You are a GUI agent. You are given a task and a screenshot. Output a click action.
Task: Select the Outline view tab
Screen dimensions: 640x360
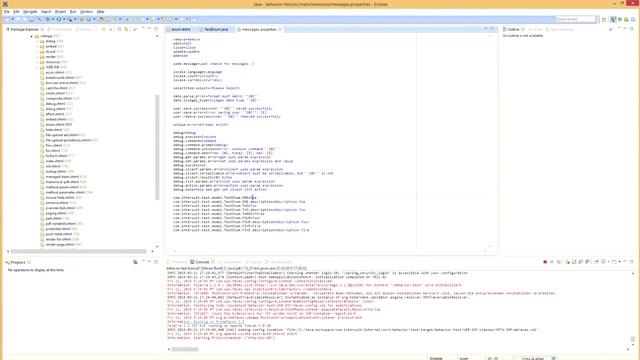pyautogui.click(x=513, y=29)
